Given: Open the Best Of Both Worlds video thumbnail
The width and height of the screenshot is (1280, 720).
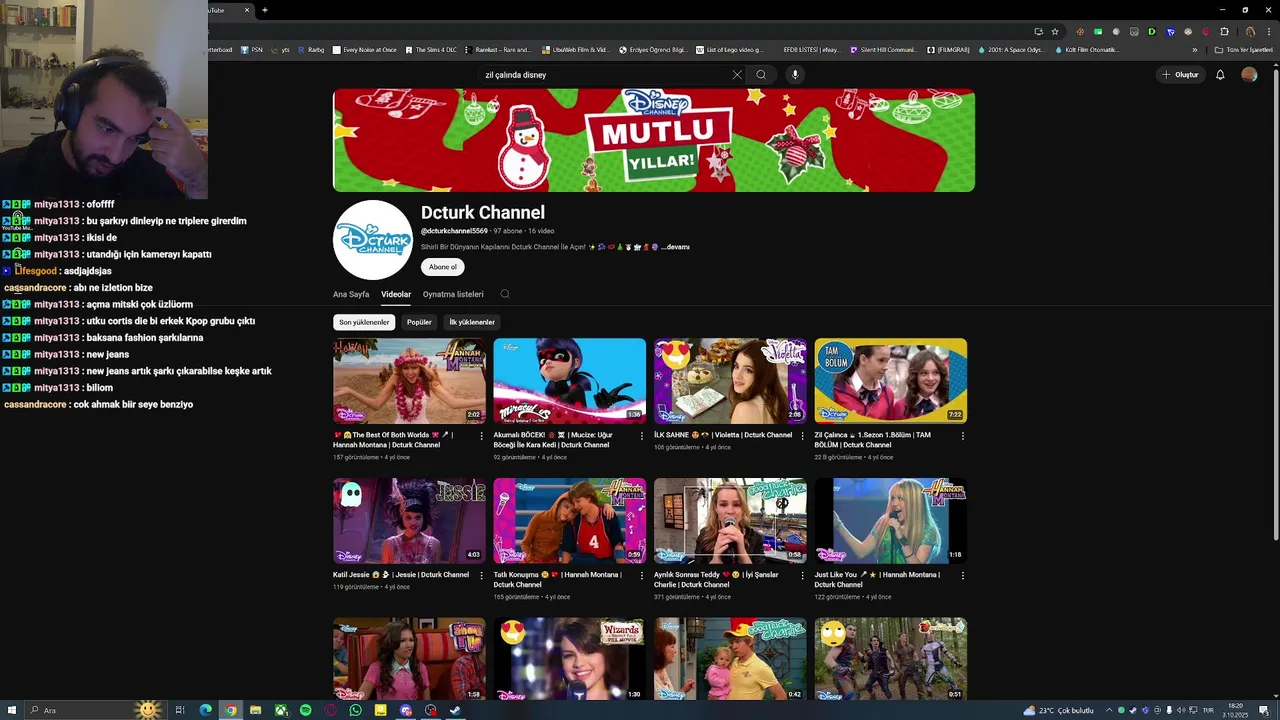Looking at the screenshot, I should [409, 381].
